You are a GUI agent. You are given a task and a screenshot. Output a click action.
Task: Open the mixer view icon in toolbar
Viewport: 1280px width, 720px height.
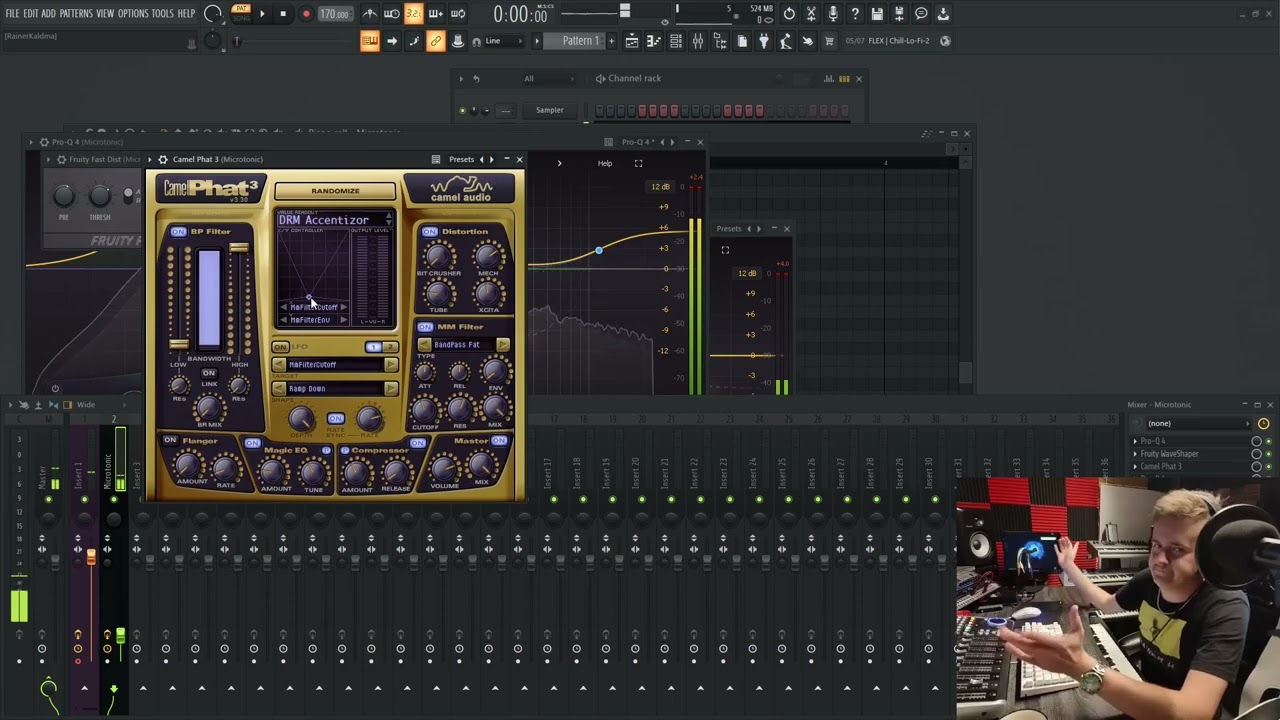click(x=697, y=41)
